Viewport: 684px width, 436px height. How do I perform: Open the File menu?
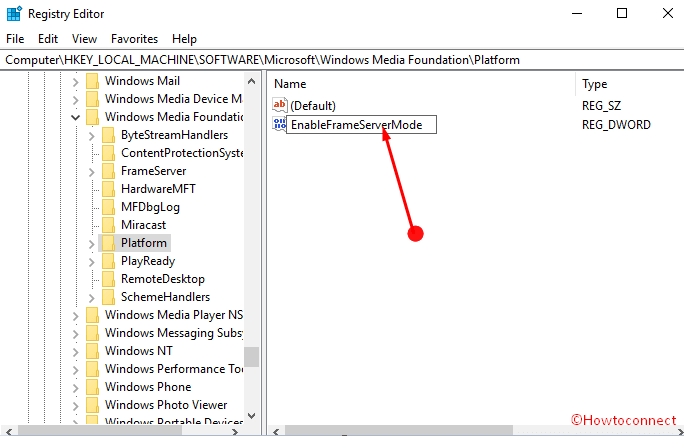pyautogui.click(x=15, y=39)
